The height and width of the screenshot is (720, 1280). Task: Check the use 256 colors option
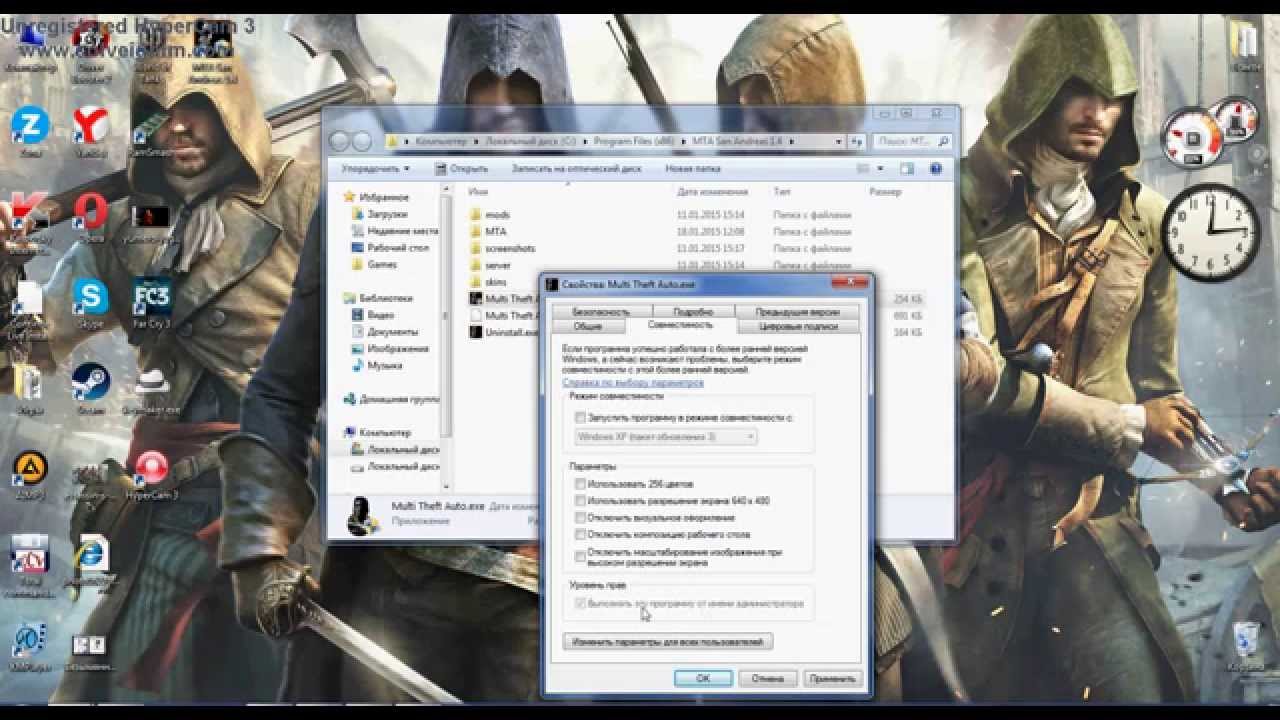(580, 484)
